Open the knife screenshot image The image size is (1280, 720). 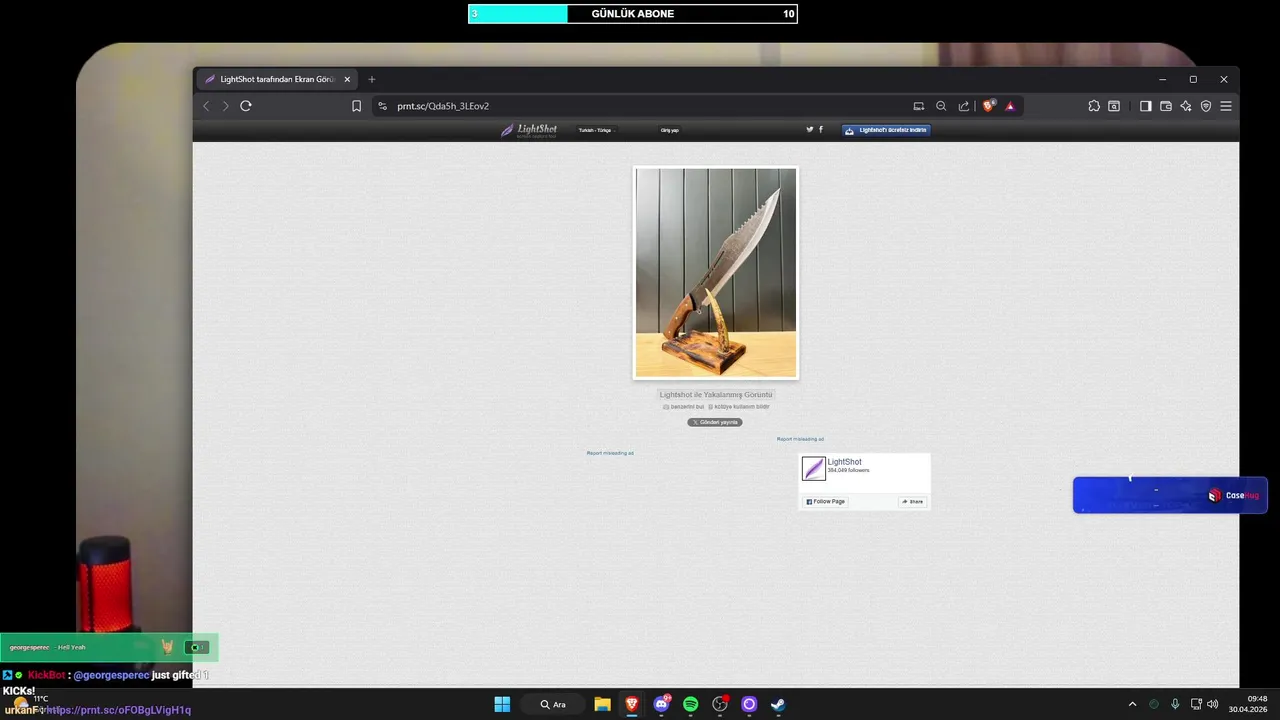click(716, 272)
